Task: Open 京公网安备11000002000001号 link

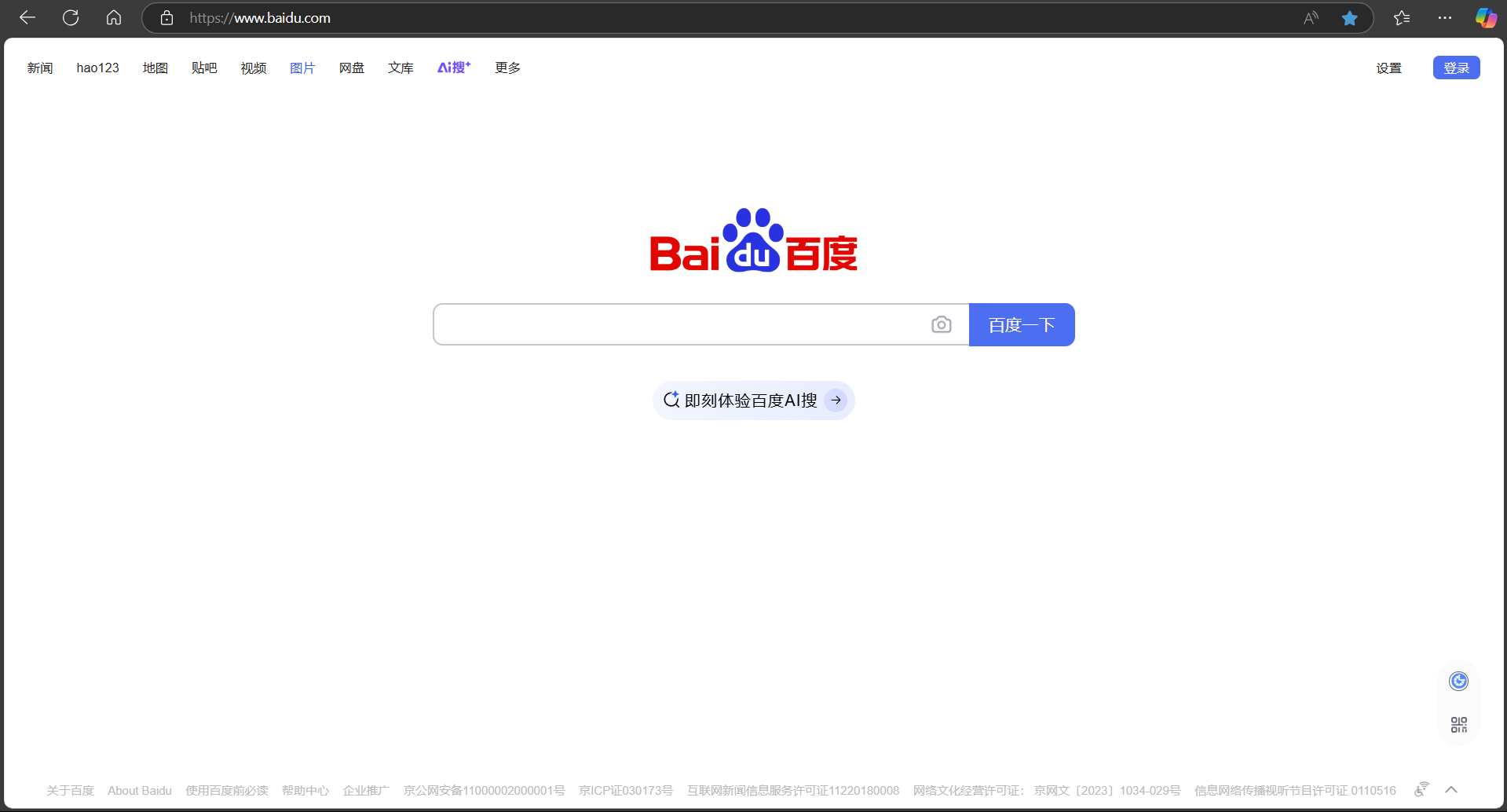Action: click(x=485, y=791)
